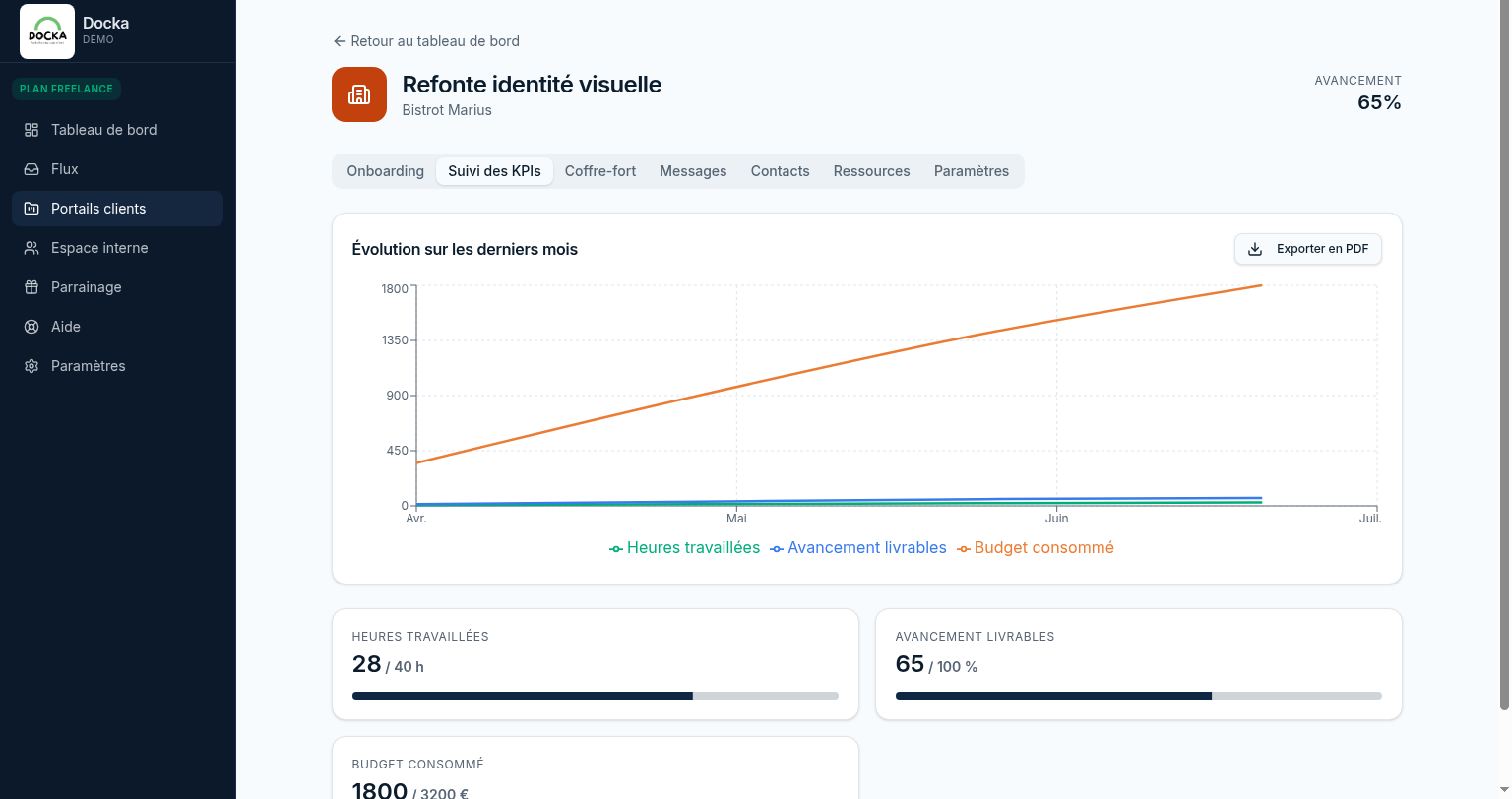1512x799 pixels.
Task: Click the scrollbar down arrow
Action: pyautogui.click(x=1504, y=791)
